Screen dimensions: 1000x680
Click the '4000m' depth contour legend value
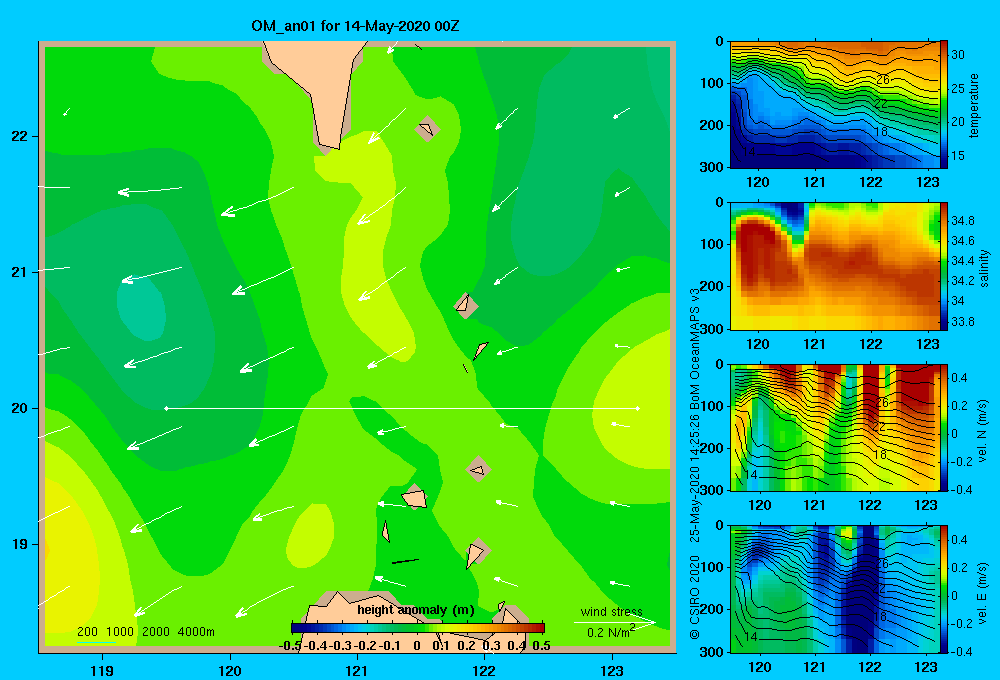[196, 632]
